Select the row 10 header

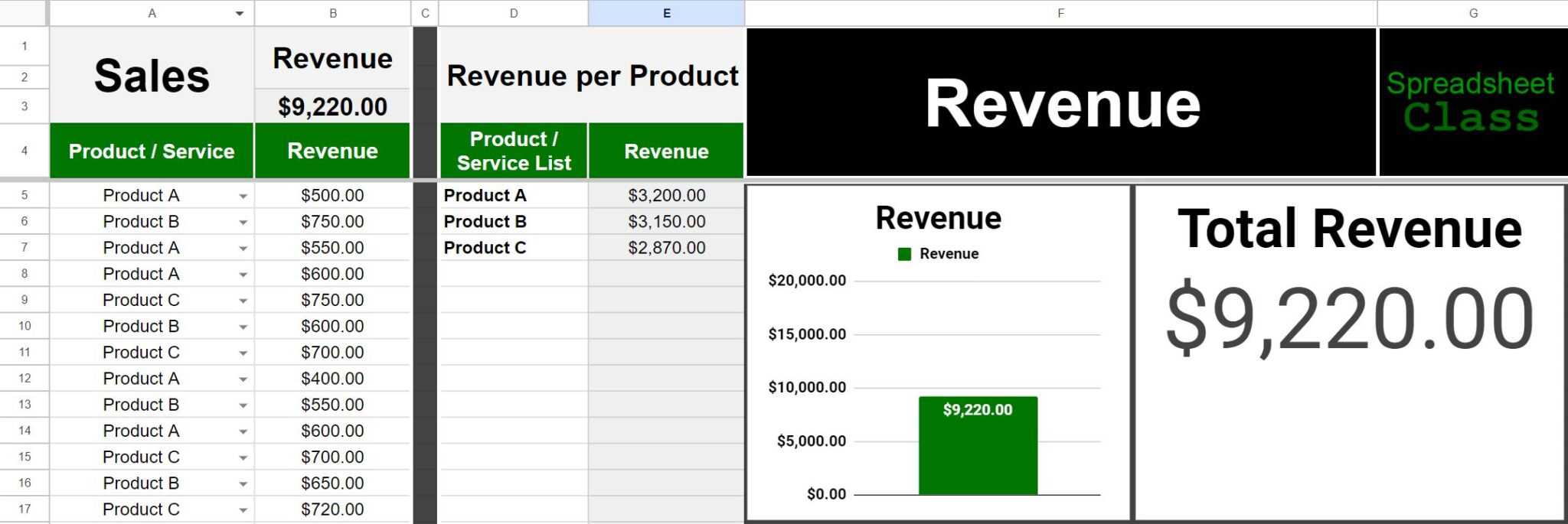coord(24,326)
